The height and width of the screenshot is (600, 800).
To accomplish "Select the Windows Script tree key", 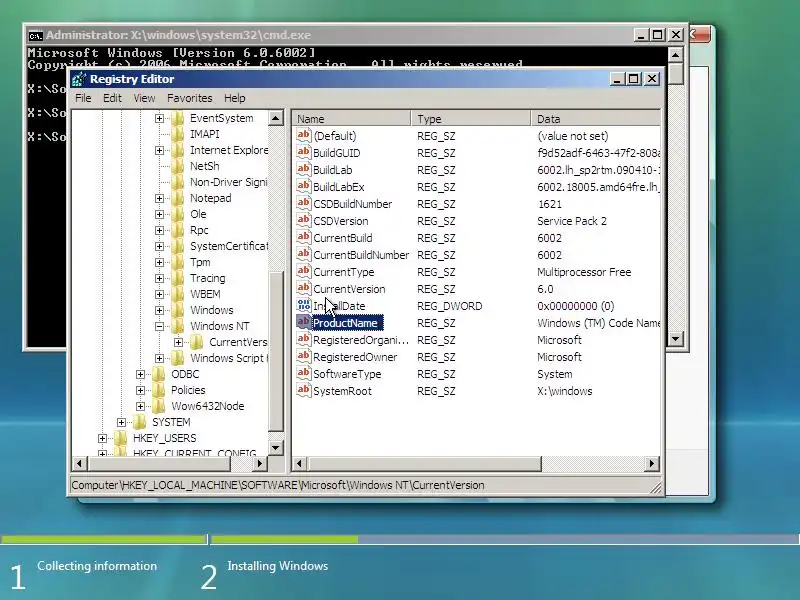I will pyautogui.click(x=229, y=358).
